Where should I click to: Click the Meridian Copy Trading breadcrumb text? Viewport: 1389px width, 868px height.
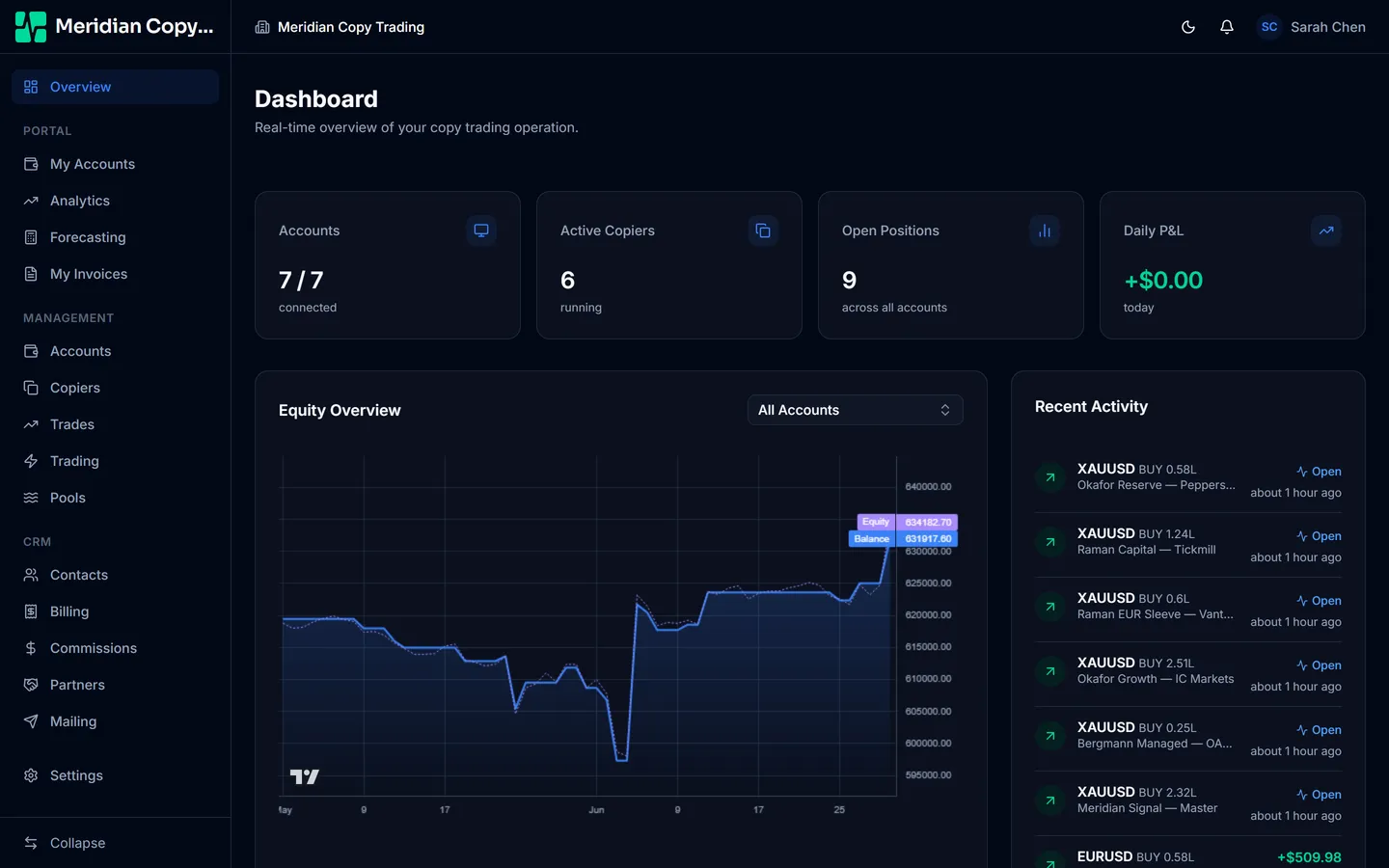[x=351, y=27]
